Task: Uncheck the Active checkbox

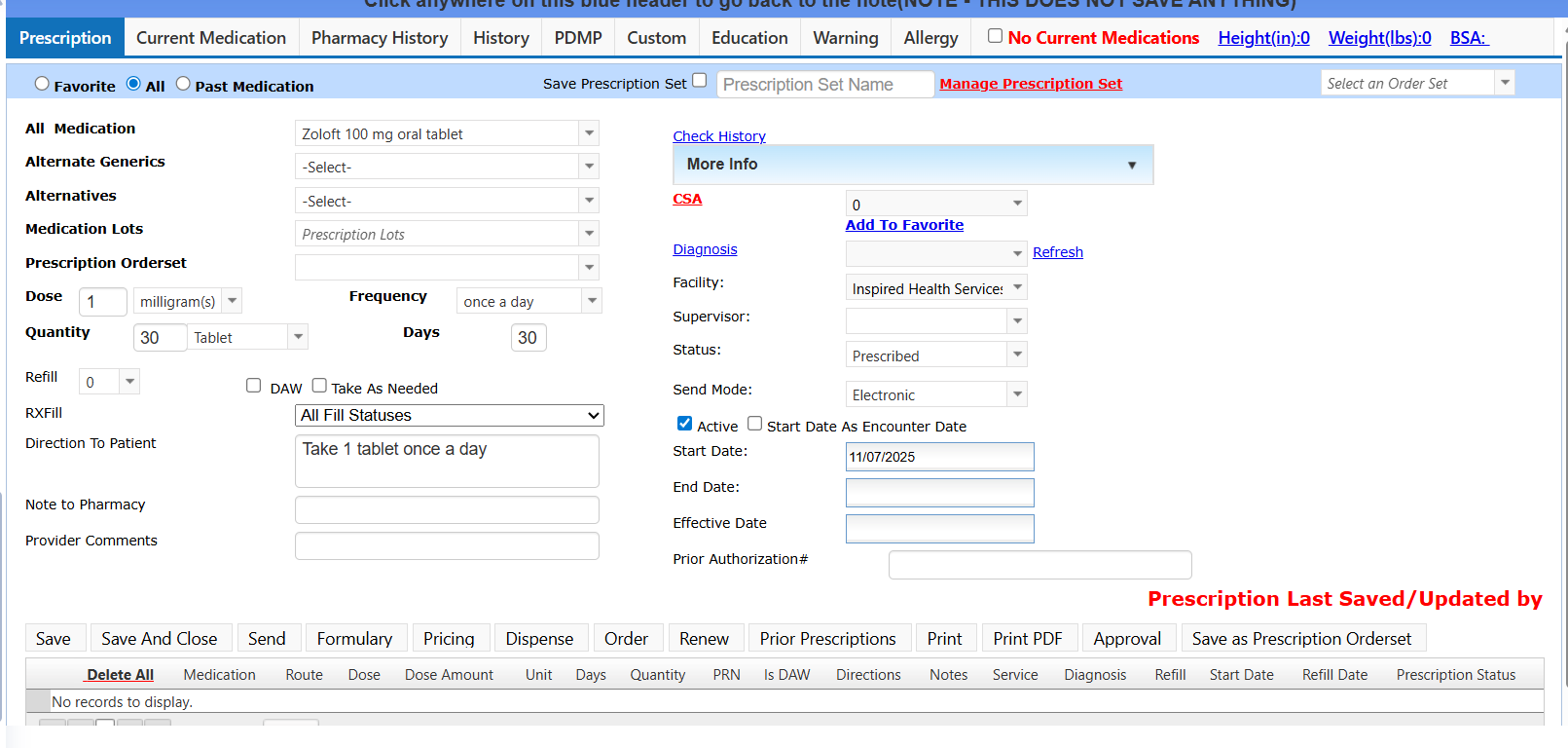Action: click(x=684, y=424)
